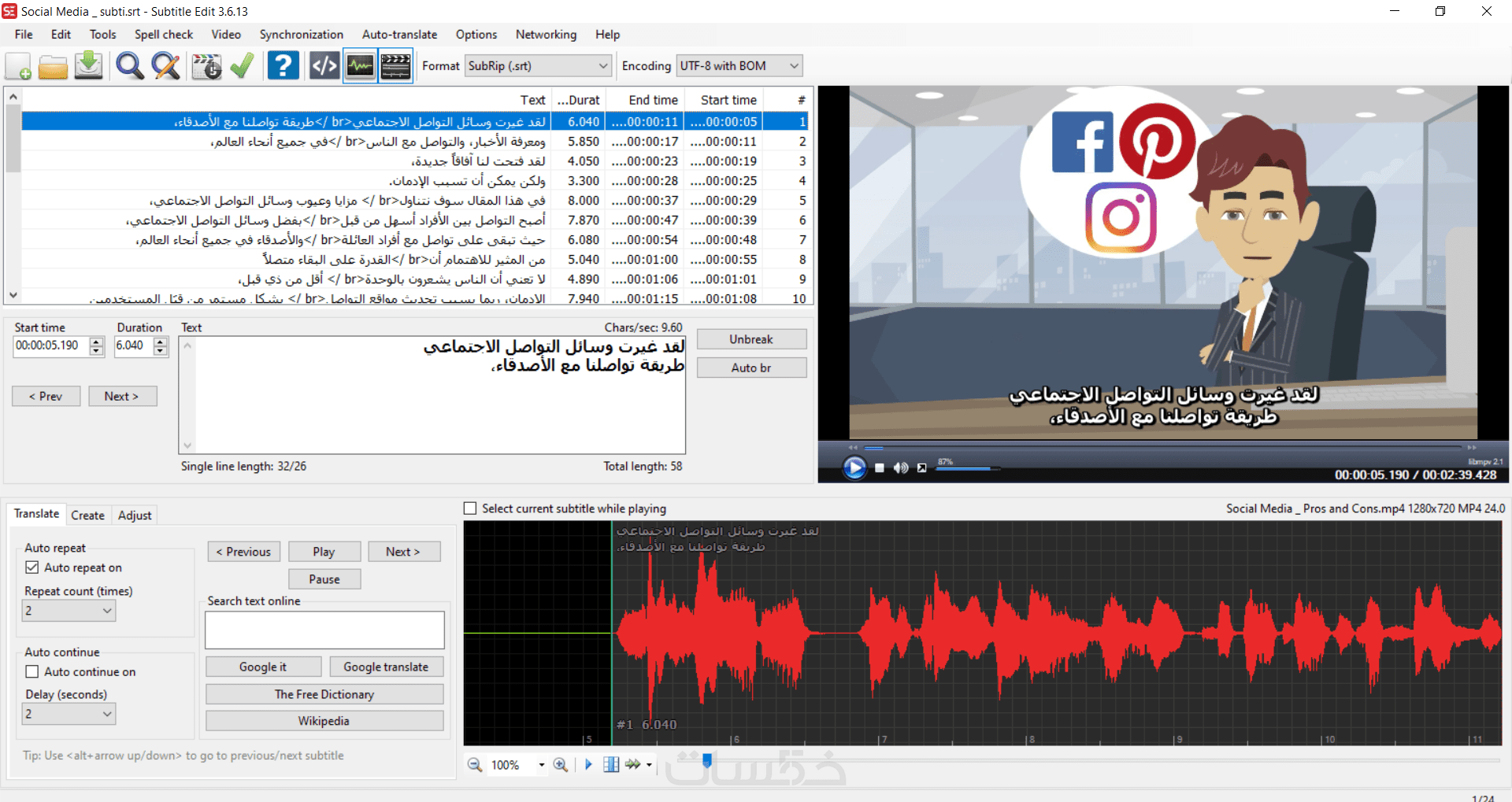Screen dimensions: 1512x802
Task: Sort the list by the End time column header
Action: [x=645, y=100]
